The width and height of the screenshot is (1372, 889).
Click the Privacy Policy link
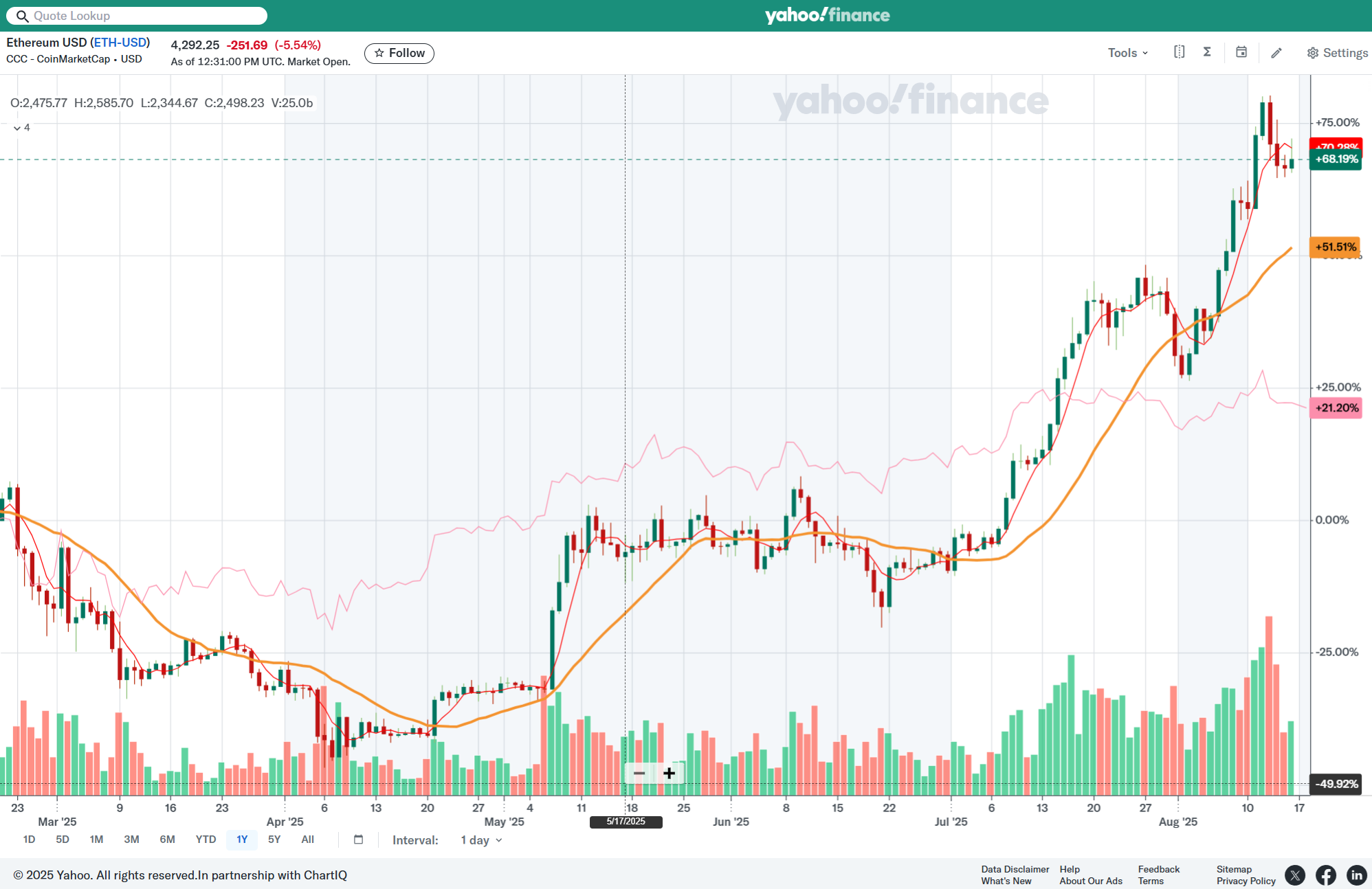1246,881
